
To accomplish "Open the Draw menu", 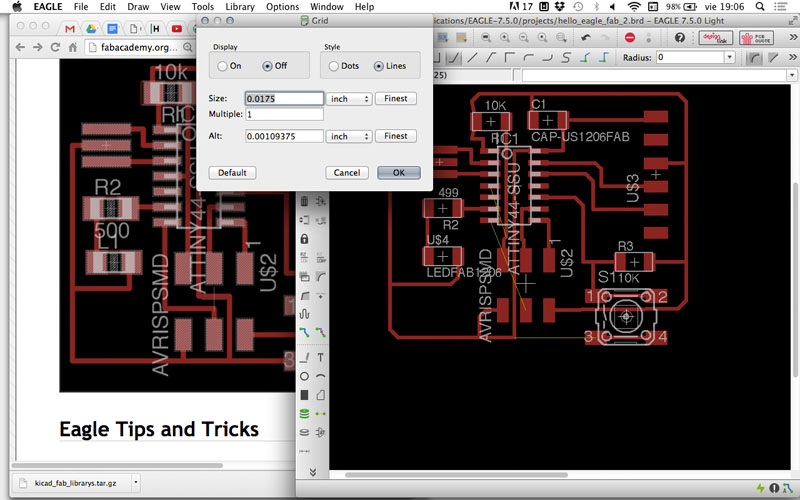I will [x=138, y=7].
